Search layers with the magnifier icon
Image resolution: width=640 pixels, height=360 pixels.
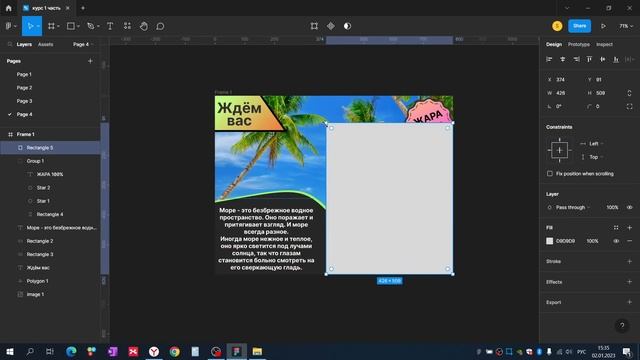tap(10, 44)
